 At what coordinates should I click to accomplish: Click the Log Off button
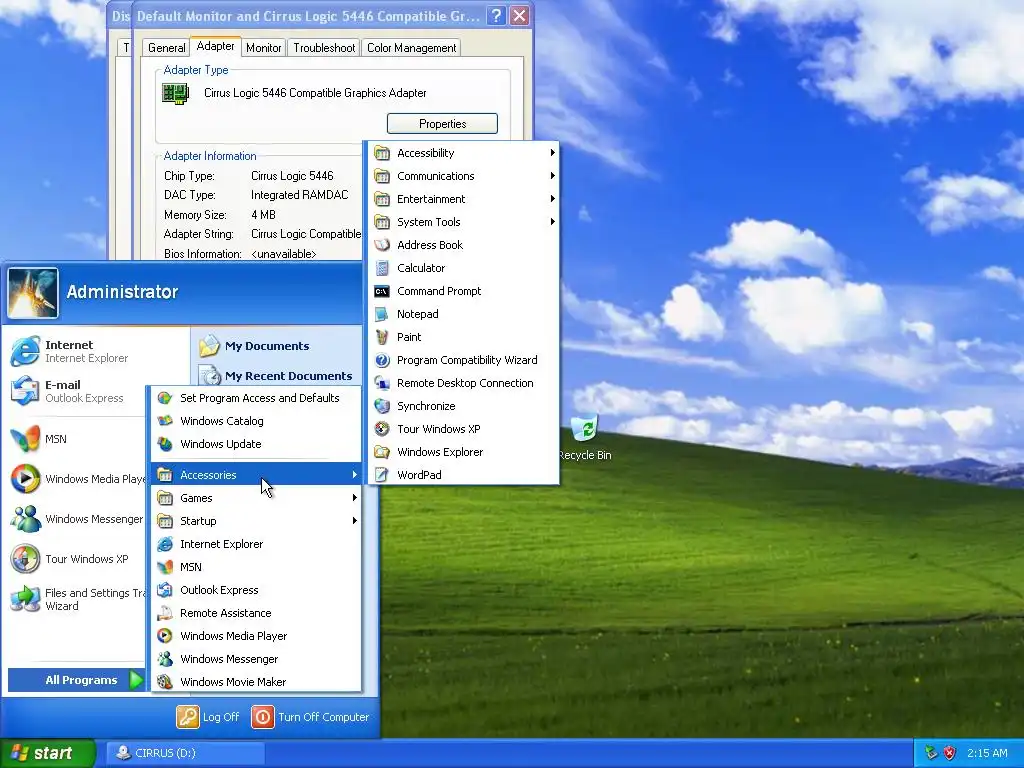pyautogui.click(x=208, y=716)
